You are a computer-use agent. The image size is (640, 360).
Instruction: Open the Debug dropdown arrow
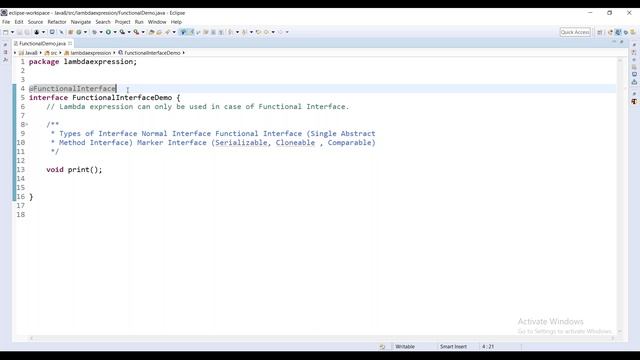coord(101,32)
